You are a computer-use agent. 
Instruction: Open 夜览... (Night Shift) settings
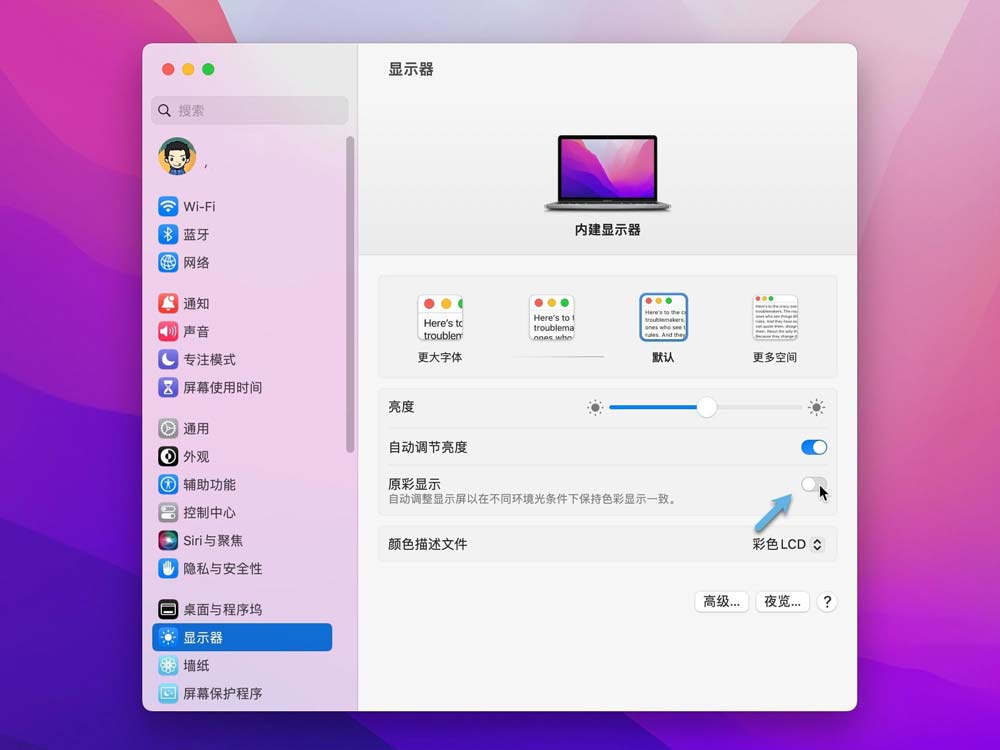pos(782,601)
